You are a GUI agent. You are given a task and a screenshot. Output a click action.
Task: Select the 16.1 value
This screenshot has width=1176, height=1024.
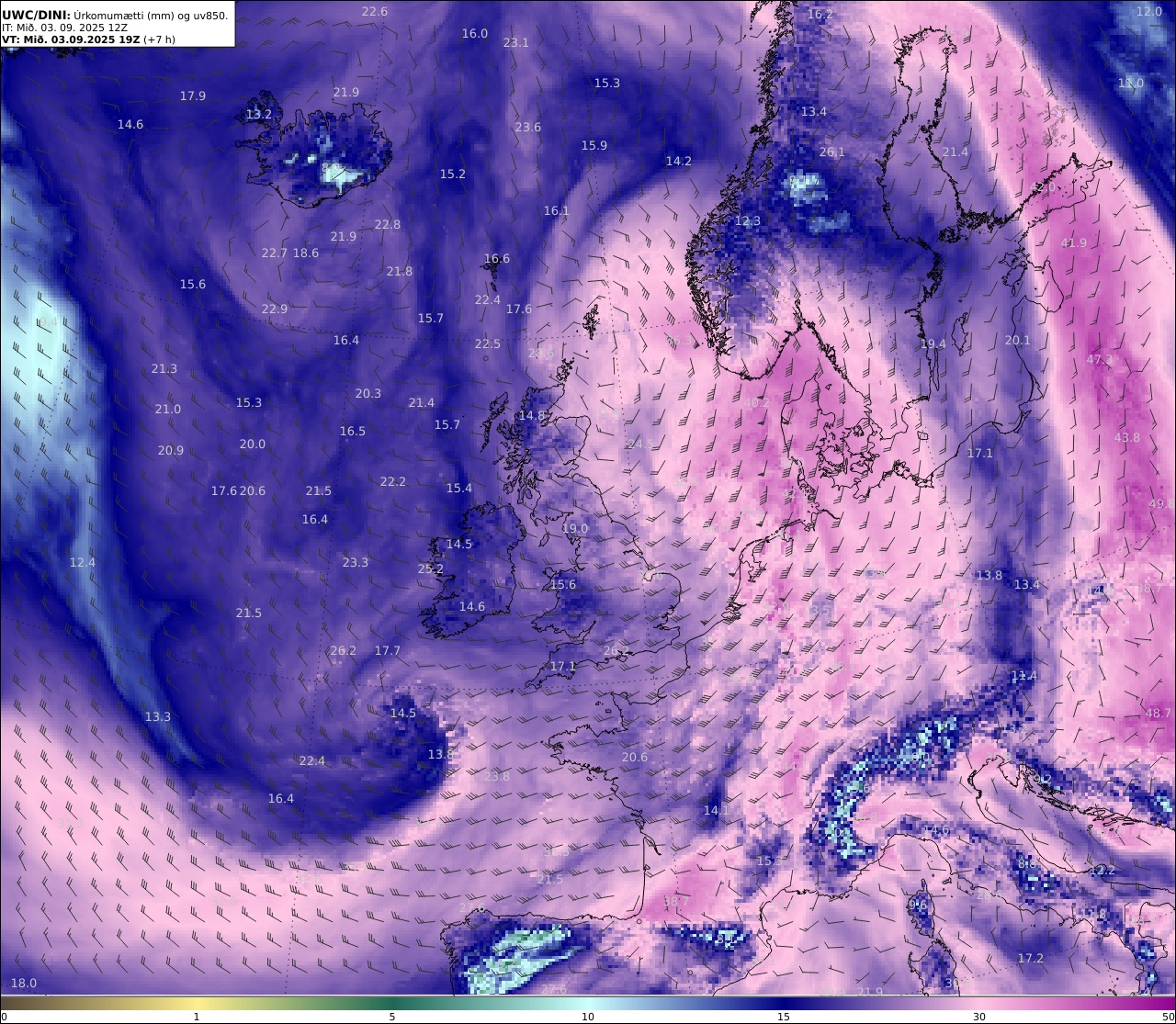pyautogui.click(x=557, y=211)
